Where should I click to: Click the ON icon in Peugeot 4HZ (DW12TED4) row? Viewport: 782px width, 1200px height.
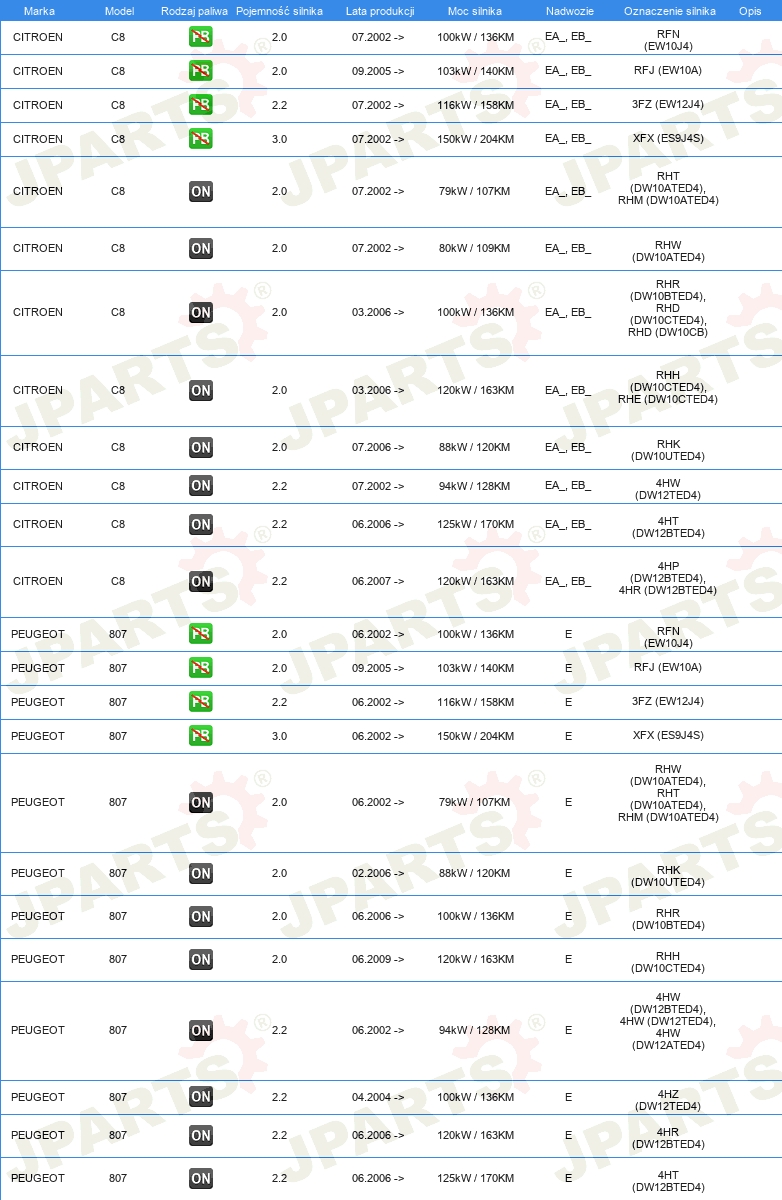pos(201,1097)
